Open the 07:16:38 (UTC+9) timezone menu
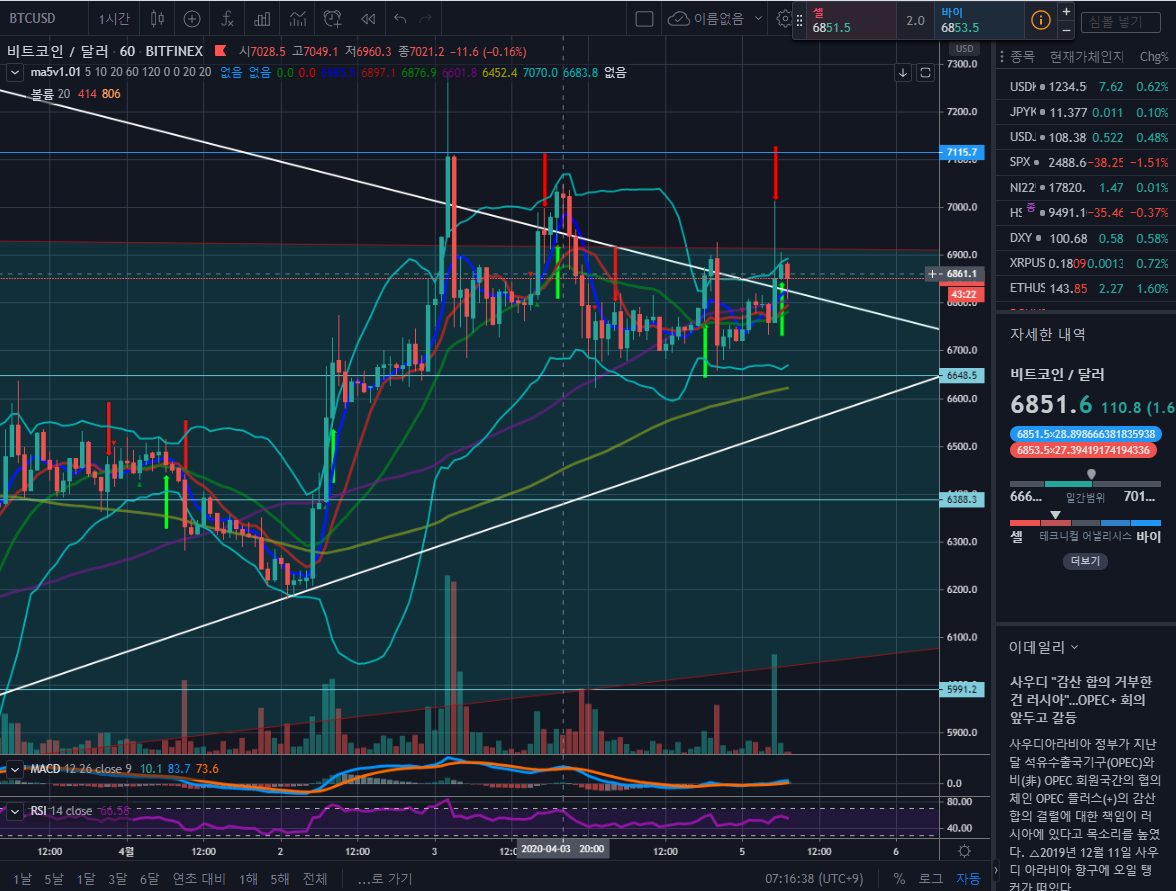 click(814, 878)
